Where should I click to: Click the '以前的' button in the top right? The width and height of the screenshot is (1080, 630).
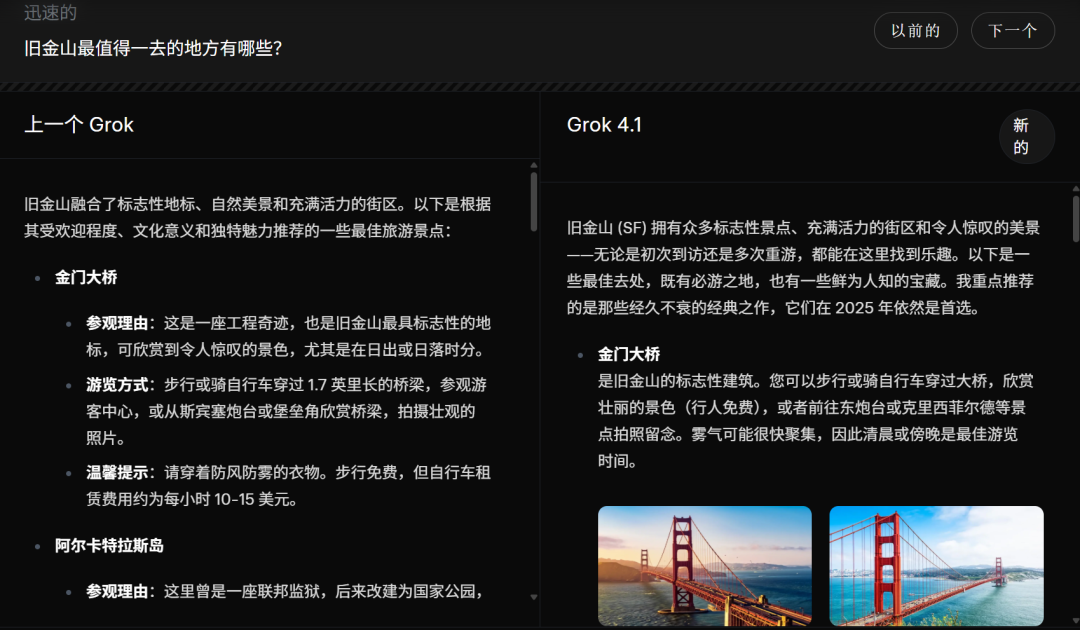915,31
